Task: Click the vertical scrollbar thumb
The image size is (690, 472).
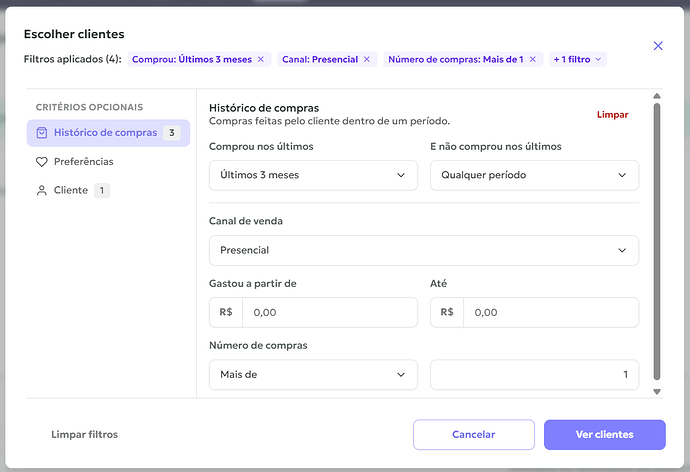Action: (x=657, y=241)
